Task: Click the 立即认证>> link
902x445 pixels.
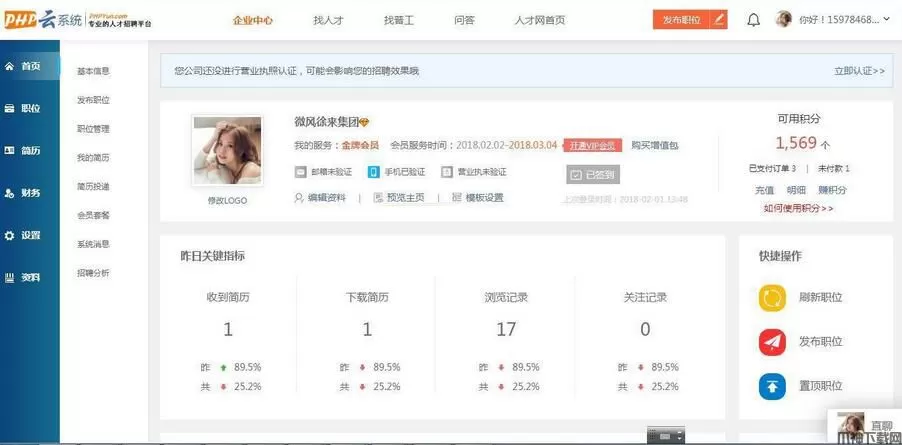Action: tap(859, 71)
